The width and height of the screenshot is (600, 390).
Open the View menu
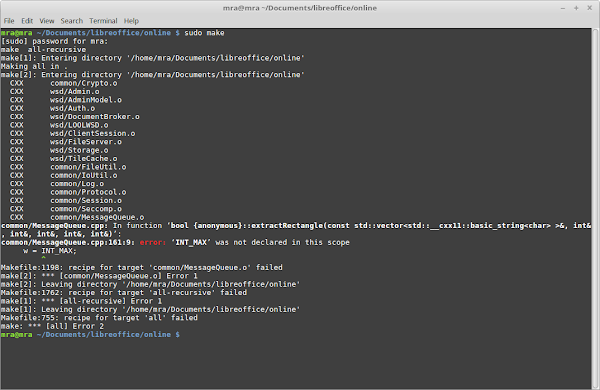tap(47, 21)
